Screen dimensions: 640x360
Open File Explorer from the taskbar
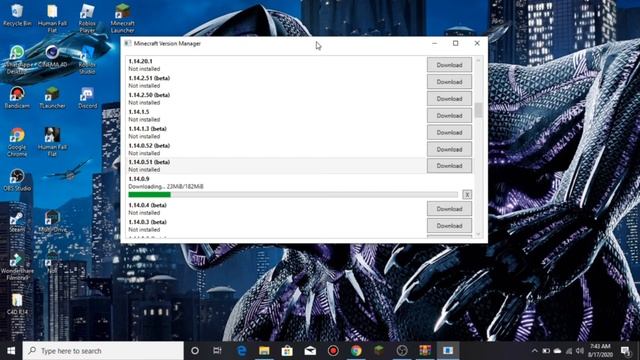pyautogui.click(x=264, y=351)
